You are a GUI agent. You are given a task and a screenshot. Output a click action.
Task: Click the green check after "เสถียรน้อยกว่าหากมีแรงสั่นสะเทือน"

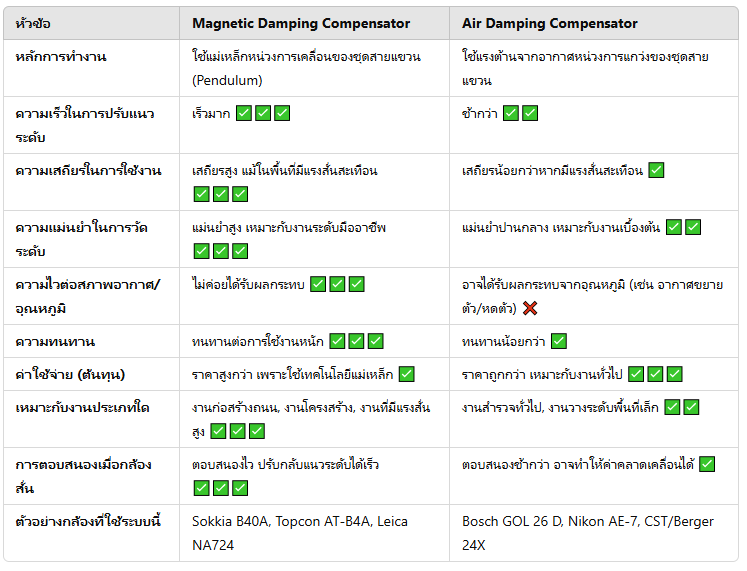pyautogui.click(x=656, y=170)
